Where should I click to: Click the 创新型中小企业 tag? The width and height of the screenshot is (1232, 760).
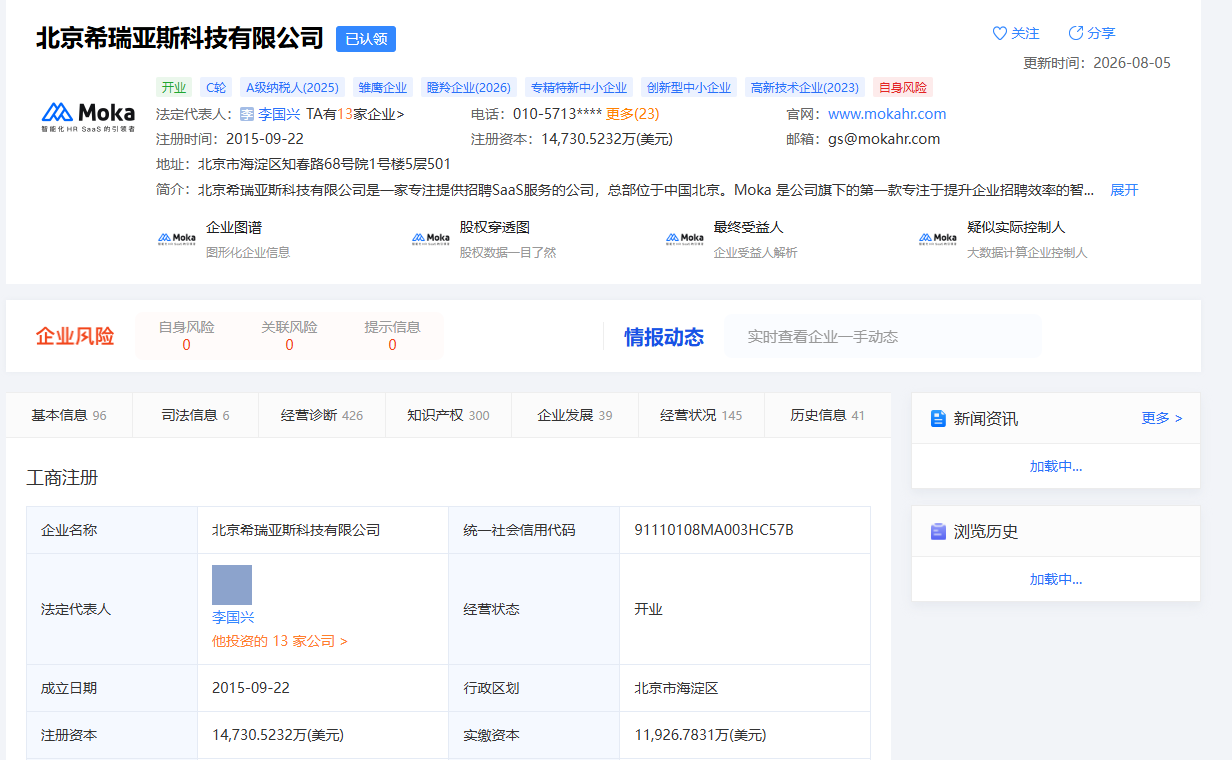689,88
